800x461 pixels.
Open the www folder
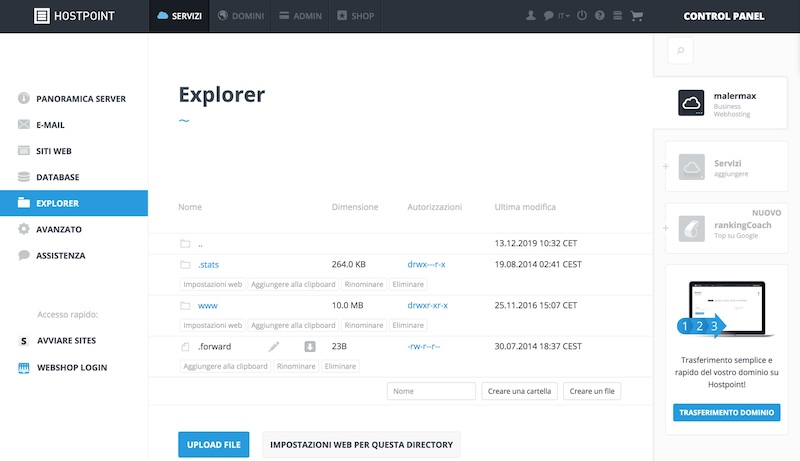(208, 305)
